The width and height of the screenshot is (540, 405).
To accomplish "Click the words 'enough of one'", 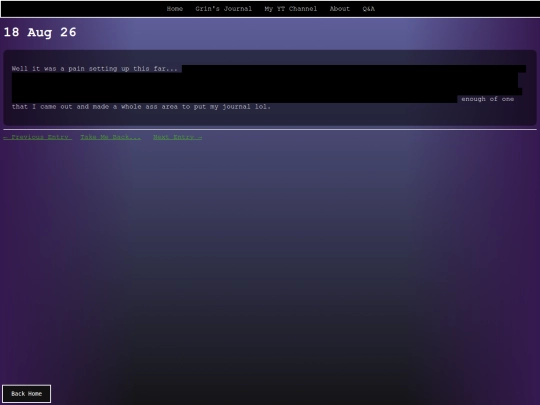I will [487, 99].
